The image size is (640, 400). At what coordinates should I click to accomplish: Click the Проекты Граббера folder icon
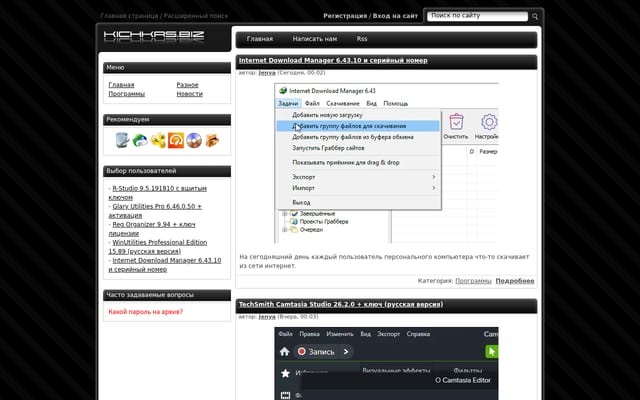click(293, 222)
